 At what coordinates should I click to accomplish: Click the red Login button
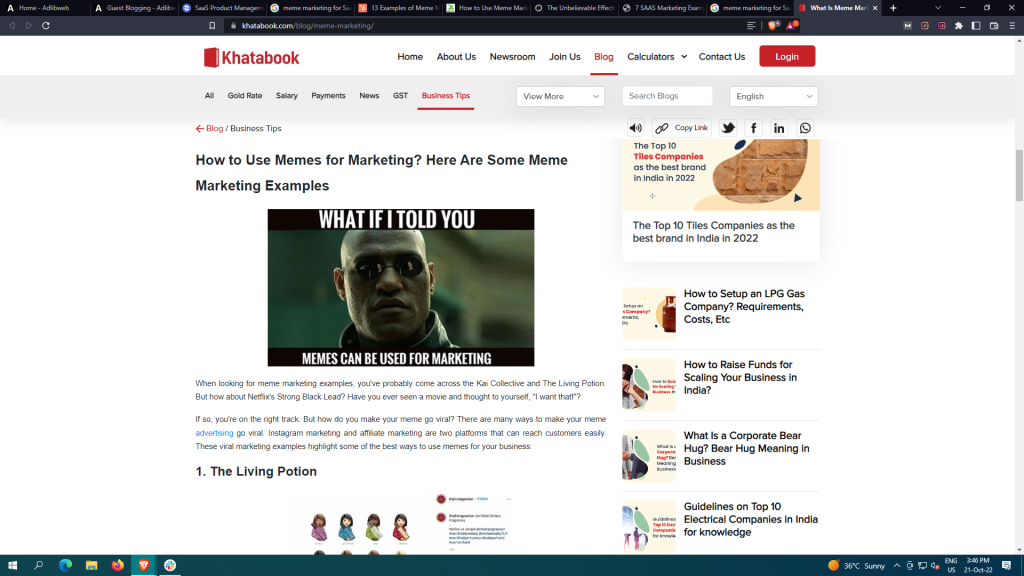pos(787,56)
